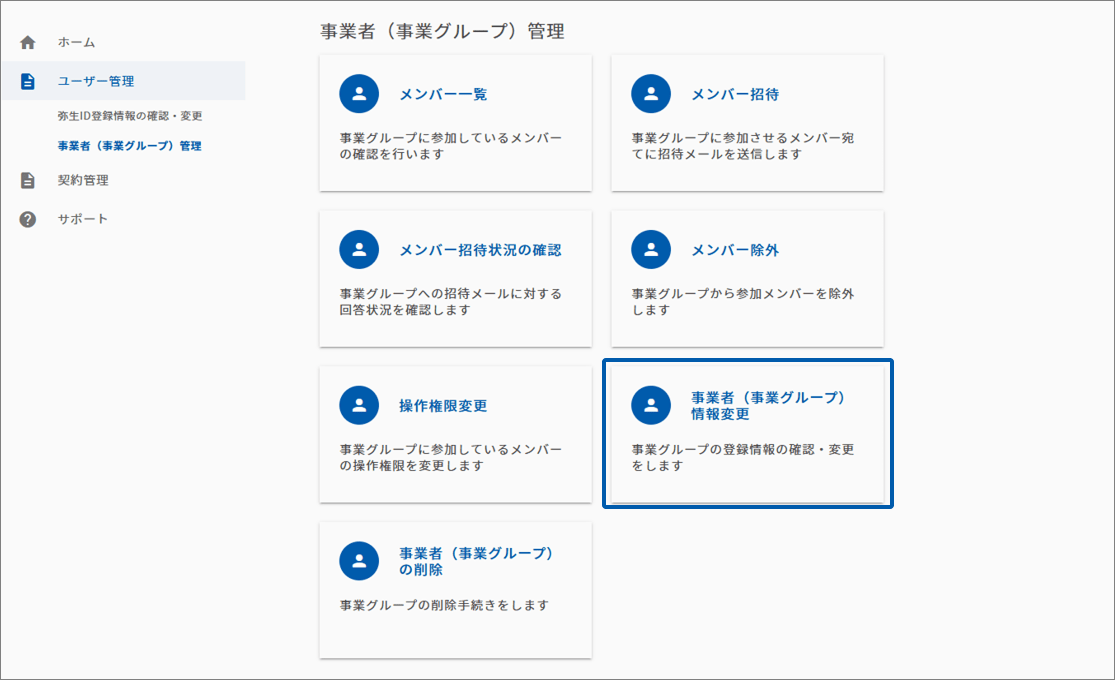Click person icon on 事業者(事業グループ)の削除 card
This screenshot has height=680, width=1115.
click(x=359, y=561)
